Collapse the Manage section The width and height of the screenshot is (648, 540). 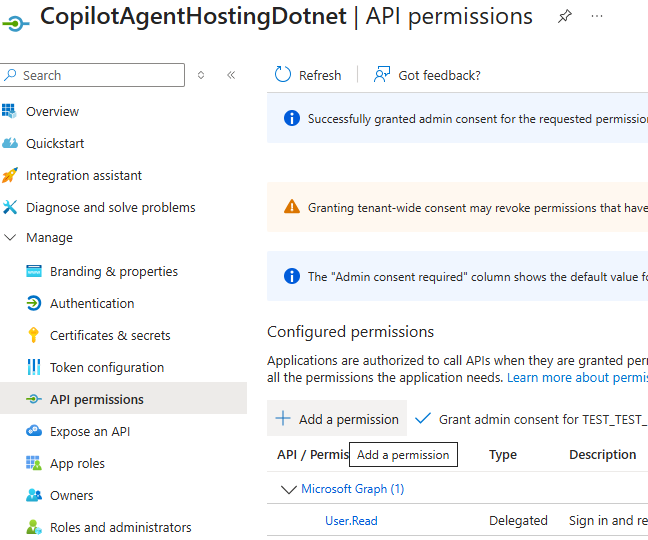10,238
